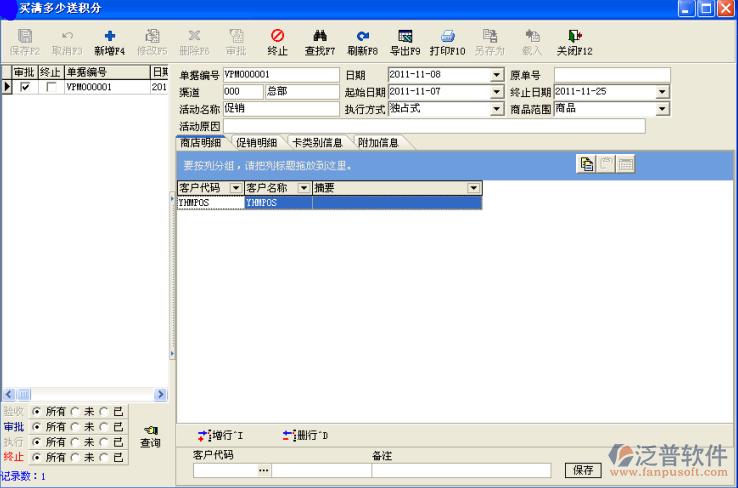Click the 新增F4 add-new toolbar icon
The width and height of the screenshot is (738, 488).
pos(109,36)
